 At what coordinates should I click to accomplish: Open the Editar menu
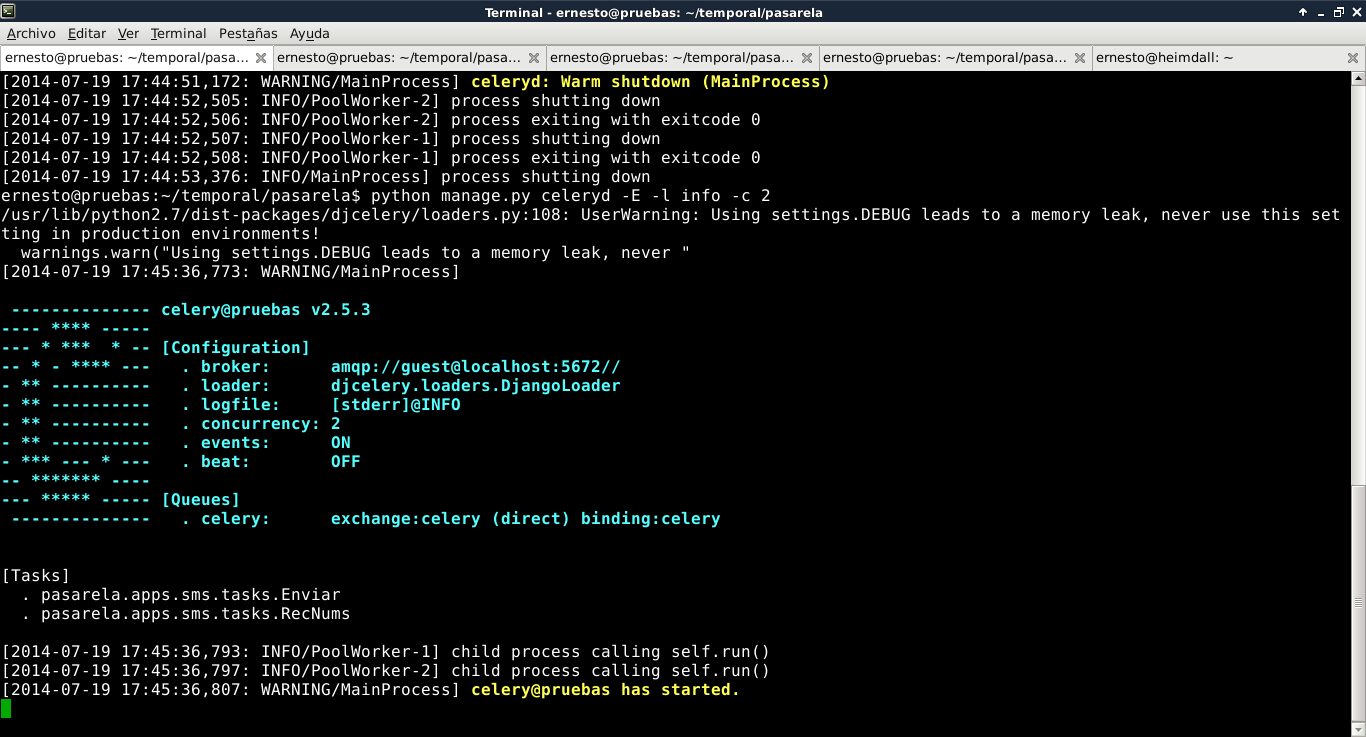click(87, 33)
